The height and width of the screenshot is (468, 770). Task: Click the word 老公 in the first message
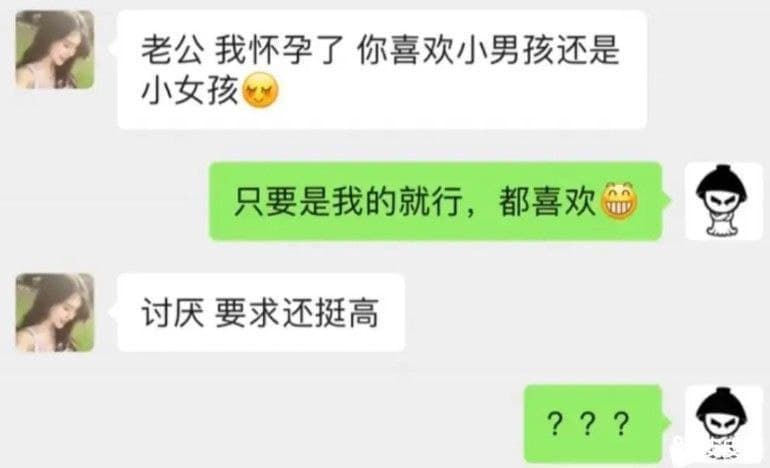point(172,51)
